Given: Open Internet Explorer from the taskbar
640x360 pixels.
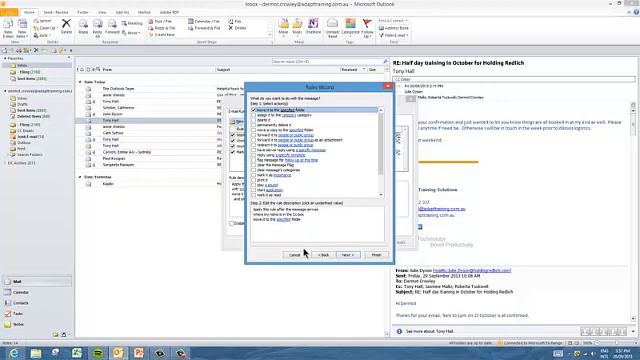Looking at the screenshot, I should [14, 353].
